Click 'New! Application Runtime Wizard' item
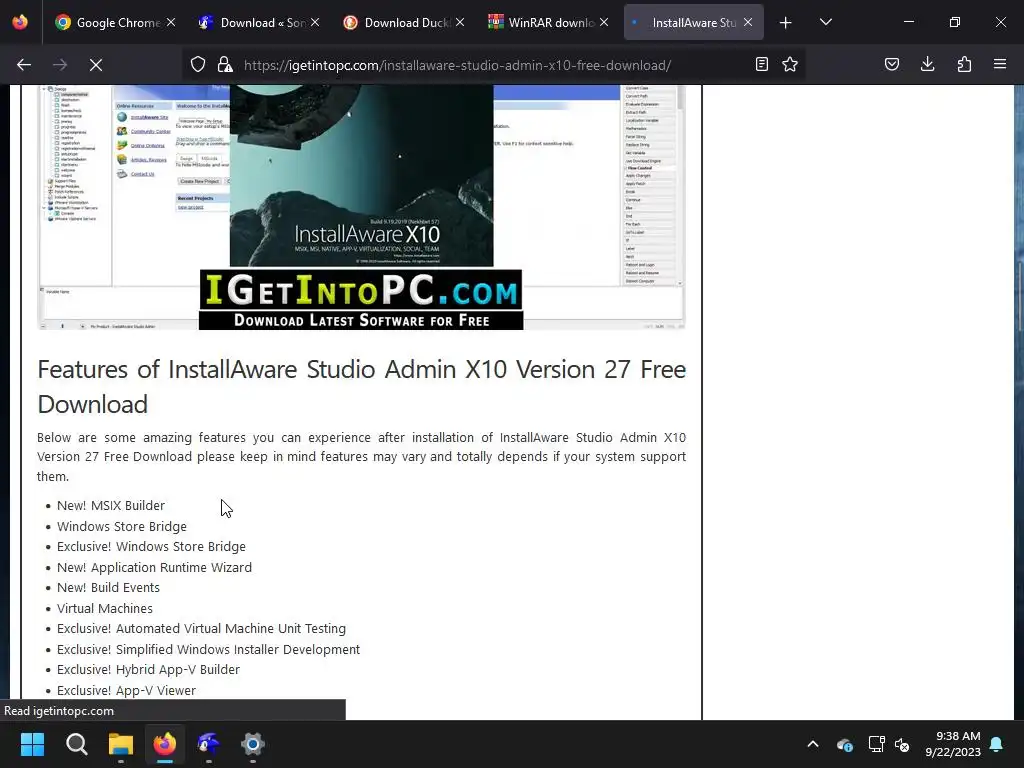The width and height of the screenshot is (1024, 768). coord(154,568)
